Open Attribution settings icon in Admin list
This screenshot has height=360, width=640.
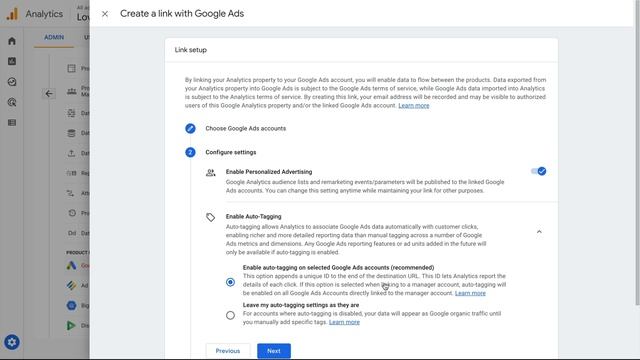(71, 193)
